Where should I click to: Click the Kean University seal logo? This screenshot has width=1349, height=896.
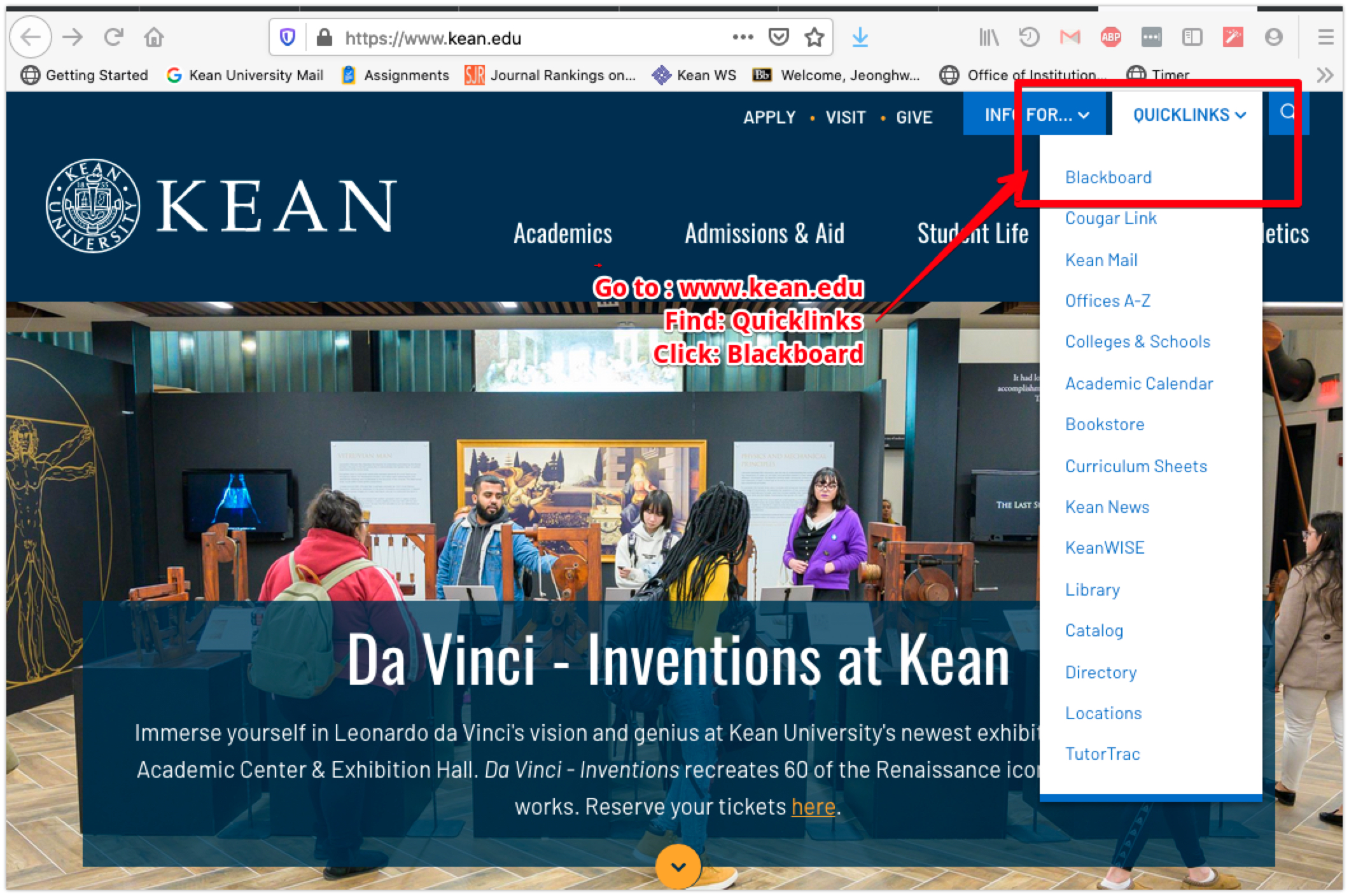93,206
